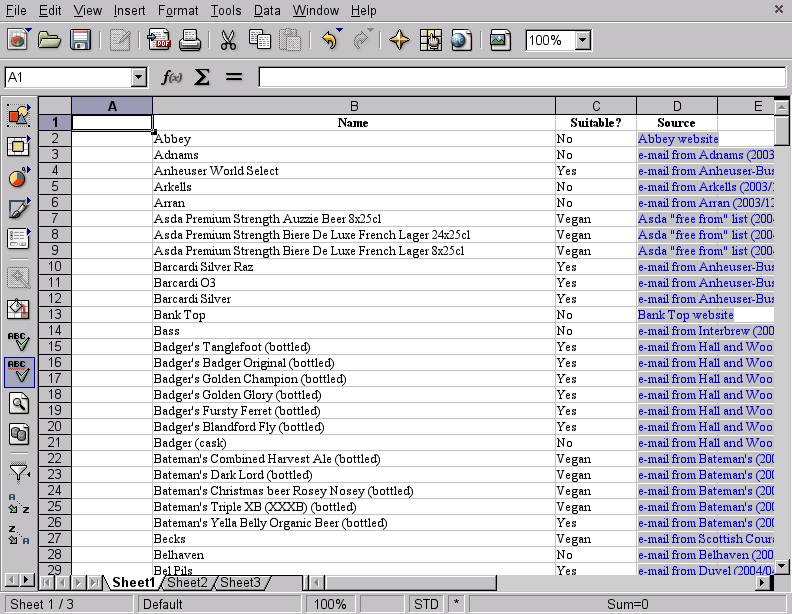Image resolution: width=792 pixels, height=614 pixels.
Task: Sort ascending A to Z
Action: 19,503
